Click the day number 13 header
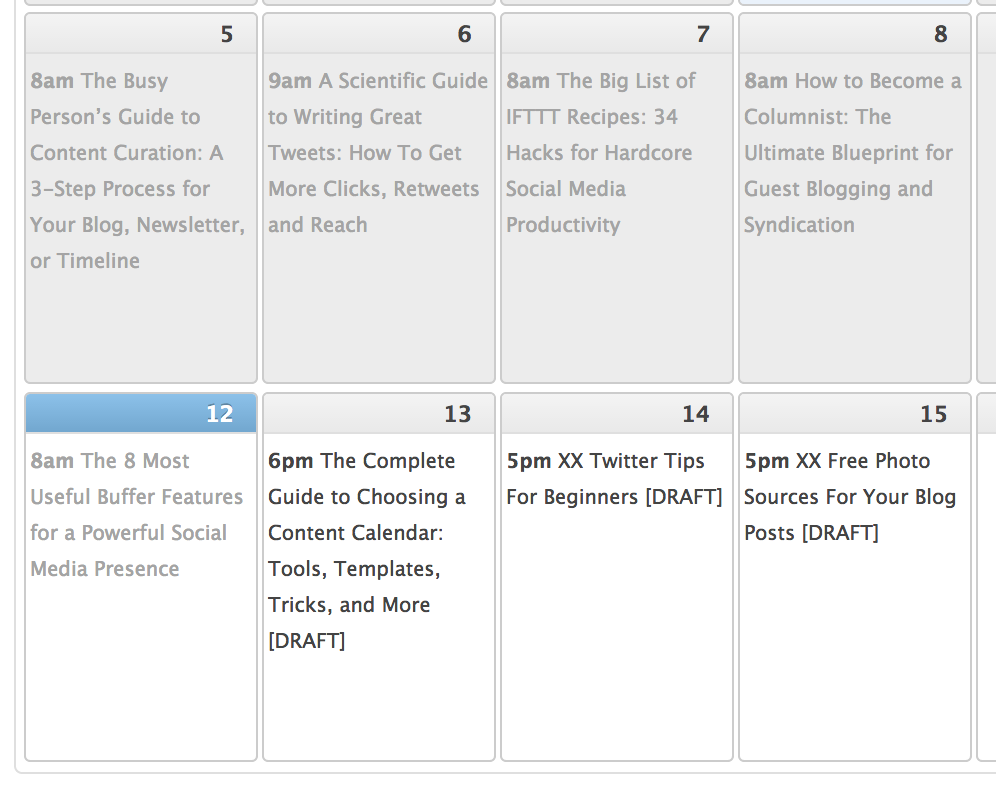 click(x=458, y=413)
